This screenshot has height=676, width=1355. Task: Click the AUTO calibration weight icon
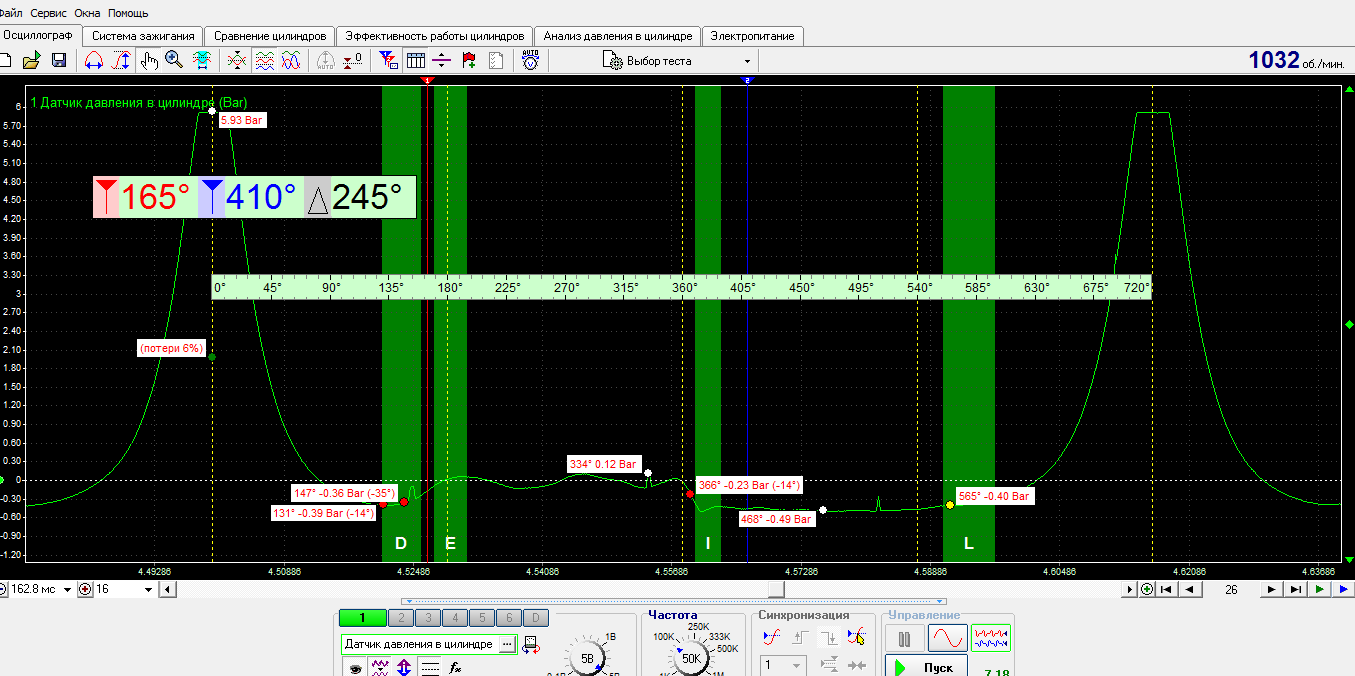(325, 60)
